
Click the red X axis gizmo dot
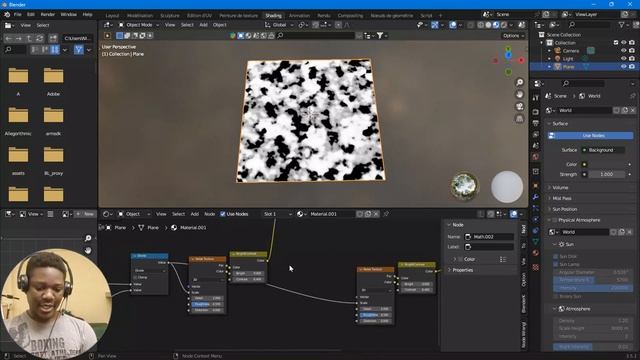tap(521, 60)
